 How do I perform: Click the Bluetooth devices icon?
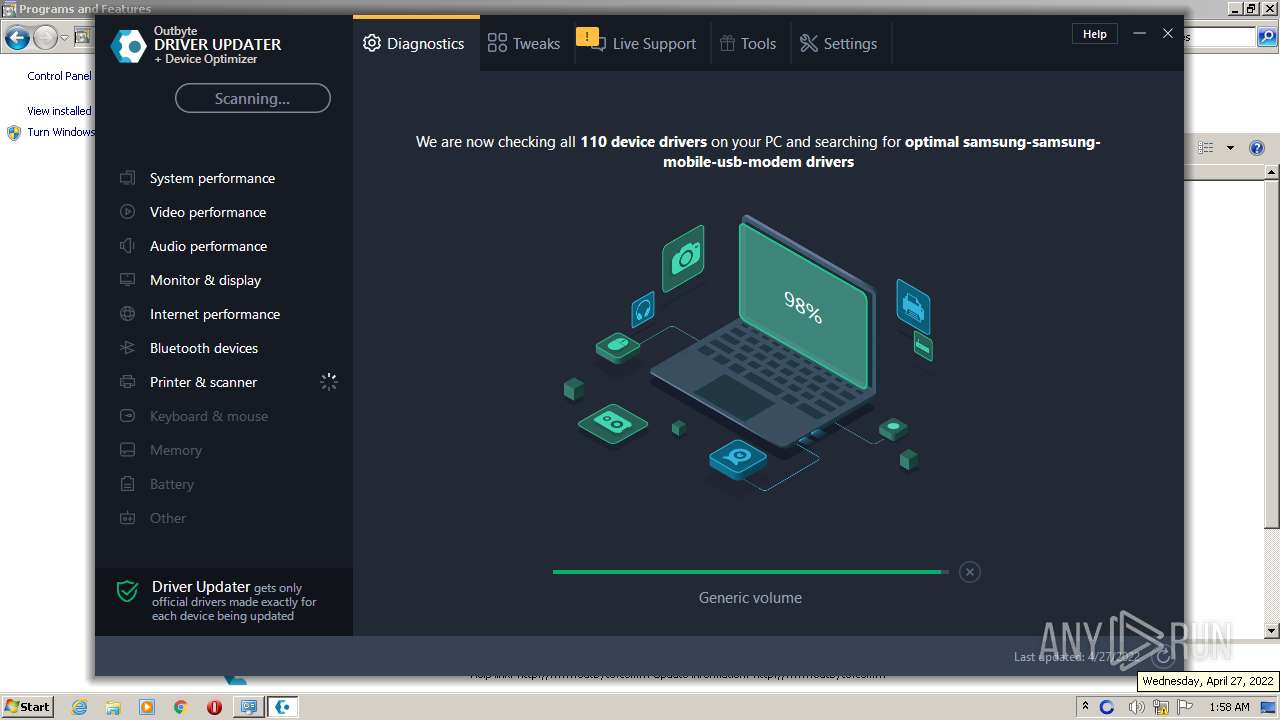127,348
